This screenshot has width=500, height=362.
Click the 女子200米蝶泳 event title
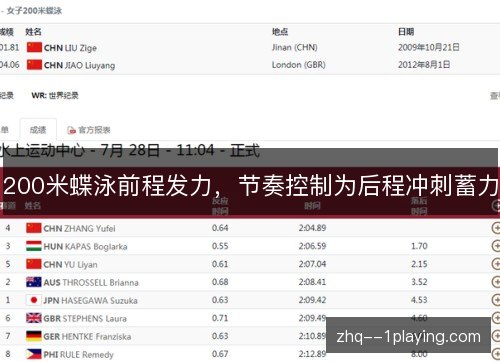pyautogui.click(x=34, y=11)
